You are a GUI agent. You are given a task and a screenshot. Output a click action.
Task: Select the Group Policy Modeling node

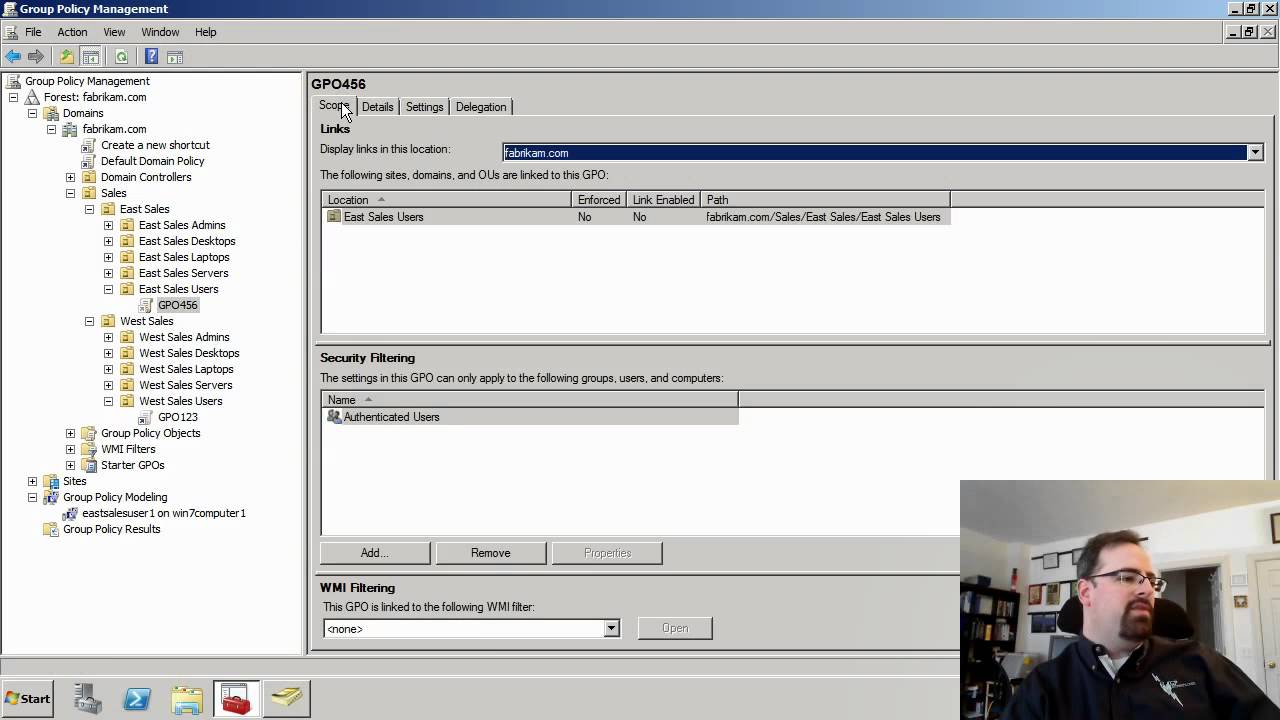coord(115,497)
